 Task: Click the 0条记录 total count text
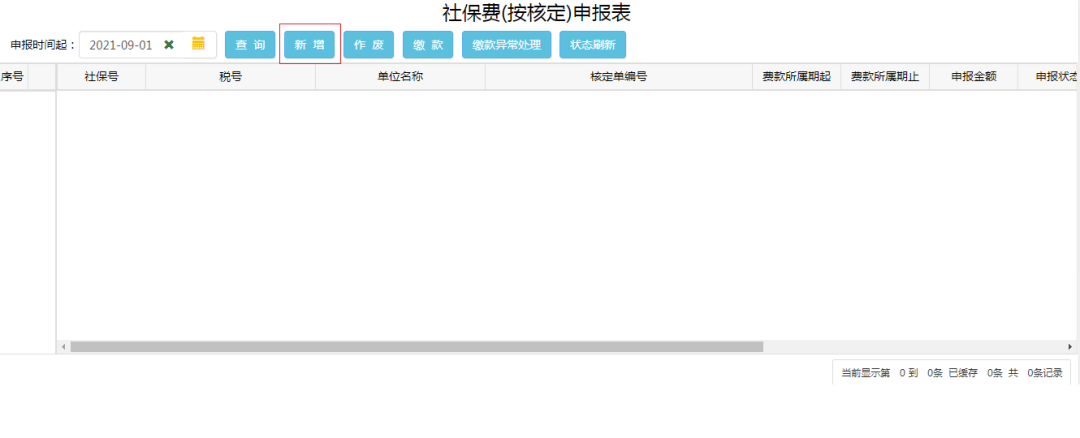[x=1044, y=373]
